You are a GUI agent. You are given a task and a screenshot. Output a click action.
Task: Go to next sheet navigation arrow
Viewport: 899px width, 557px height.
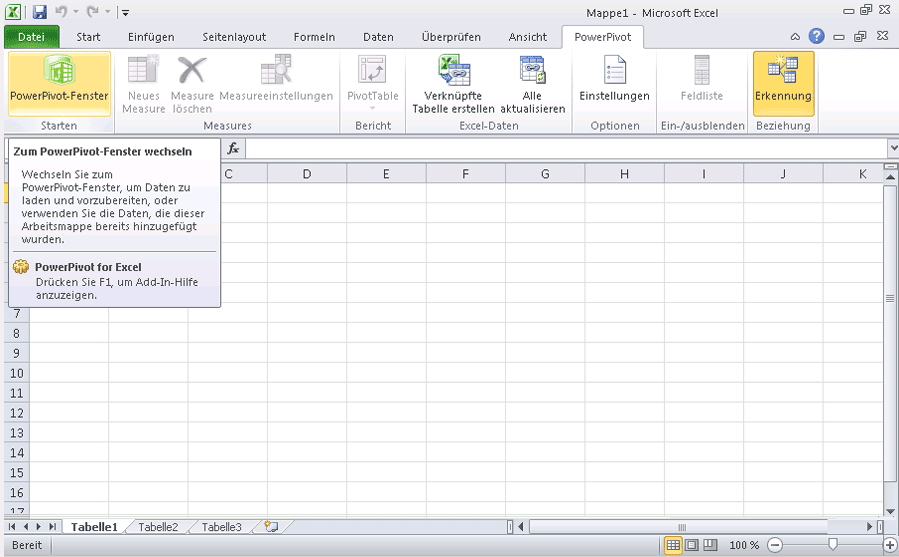click(38, 527)
